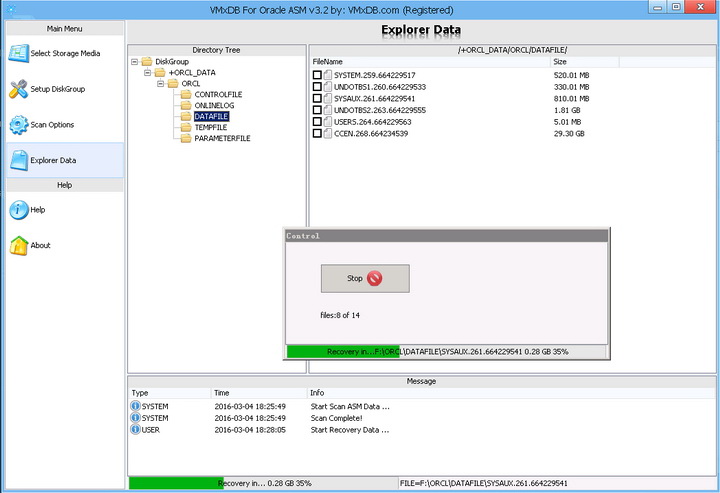720x493 pixels.
Task: Open the About menu entry
Action: click(x=65, y=246)
